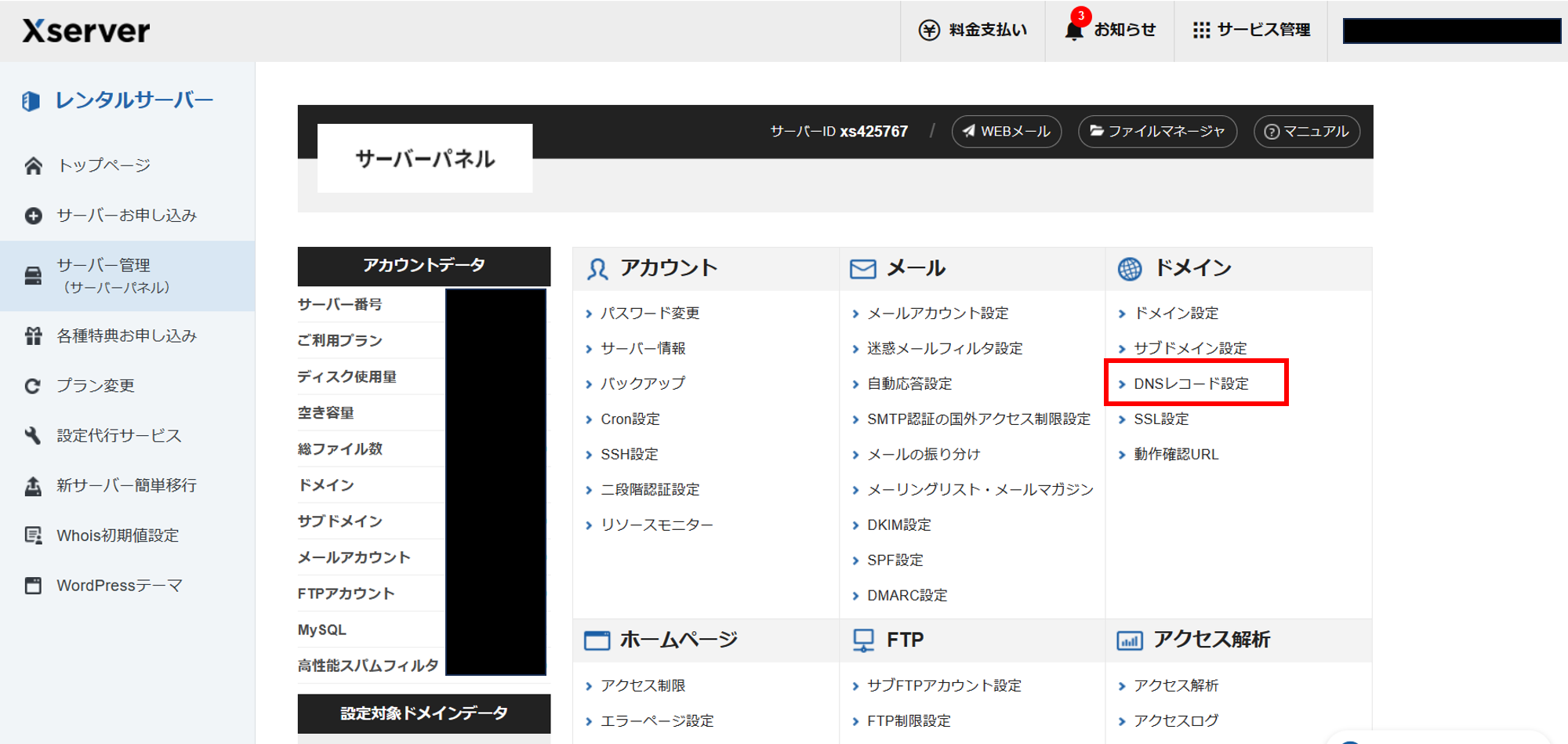The height and width of the screenshot is (744, 1568).
Task: Click the migration icon for 新サーバー簡単移行
Action: point(33,486)
